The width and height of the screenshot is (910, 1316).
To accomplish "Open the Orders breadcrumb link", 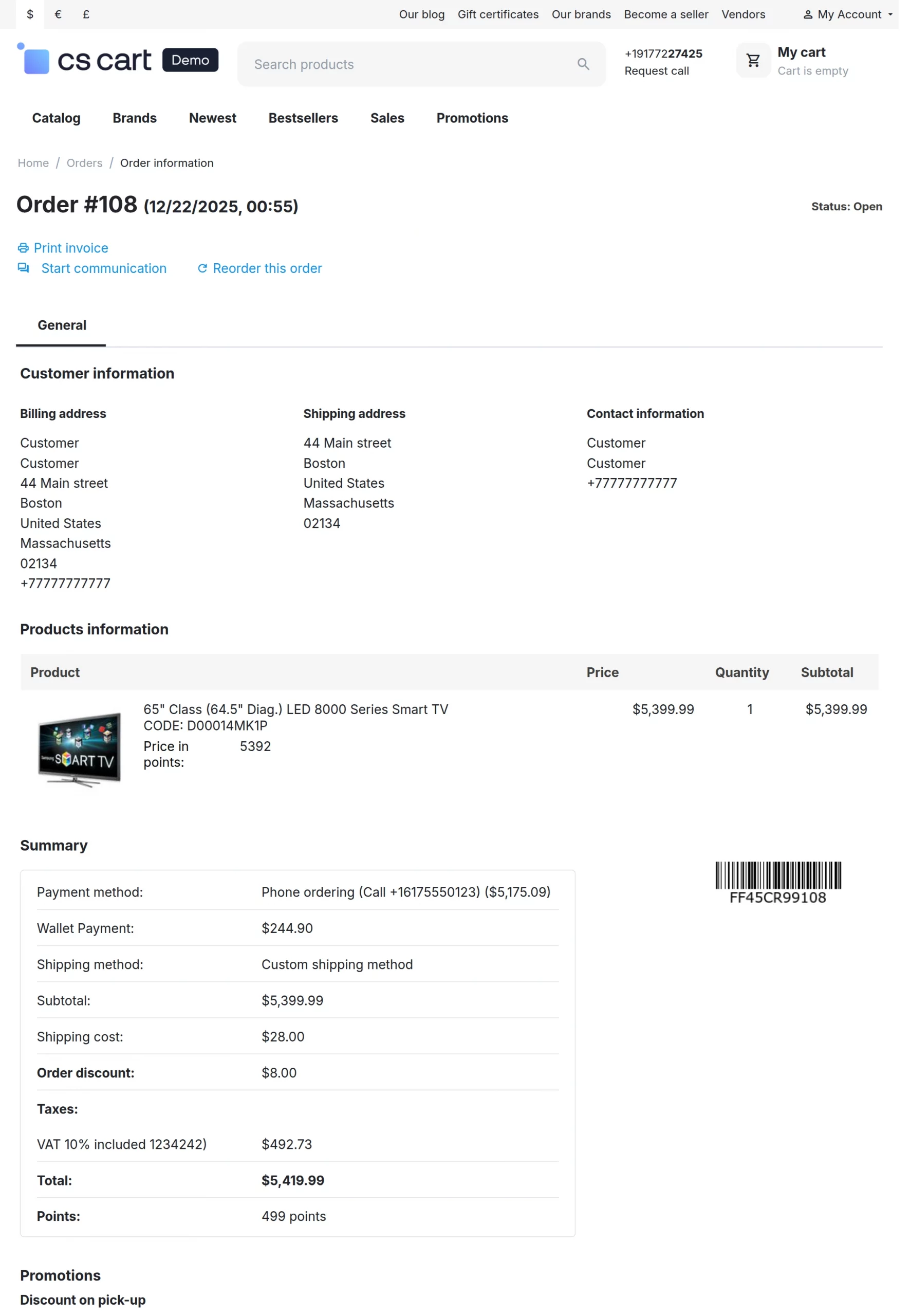I will 84,163.
